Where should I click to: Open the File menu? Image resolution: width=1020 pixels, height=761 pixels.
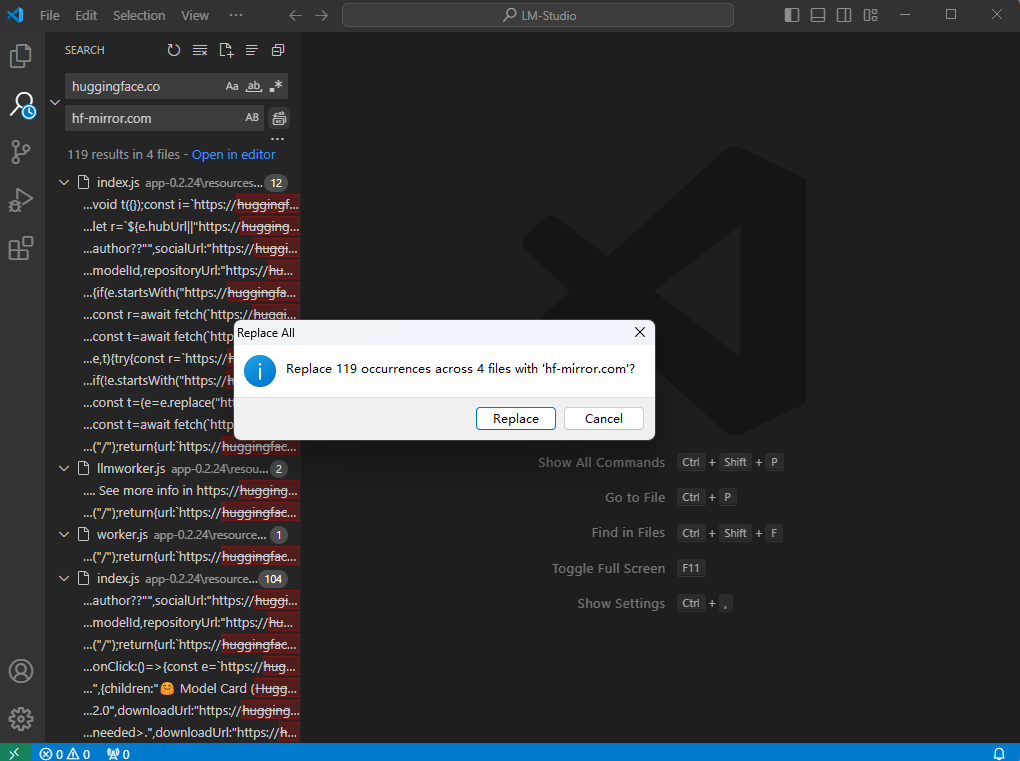(x=49, y=15)
